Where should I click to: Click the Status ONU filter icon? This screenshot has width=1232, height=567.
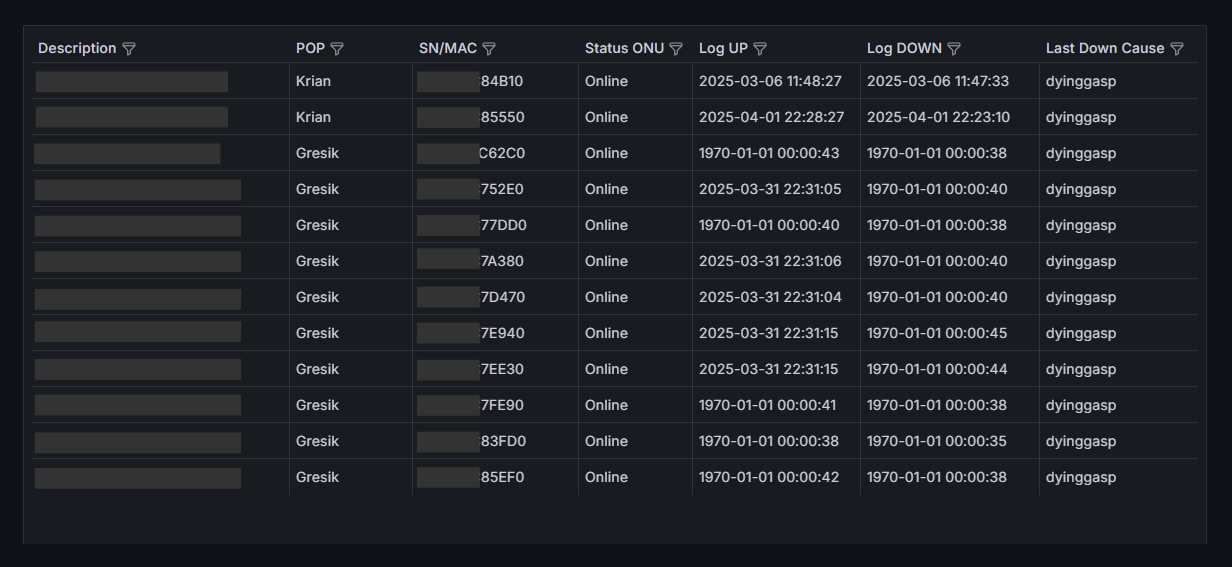click(676, 49)
